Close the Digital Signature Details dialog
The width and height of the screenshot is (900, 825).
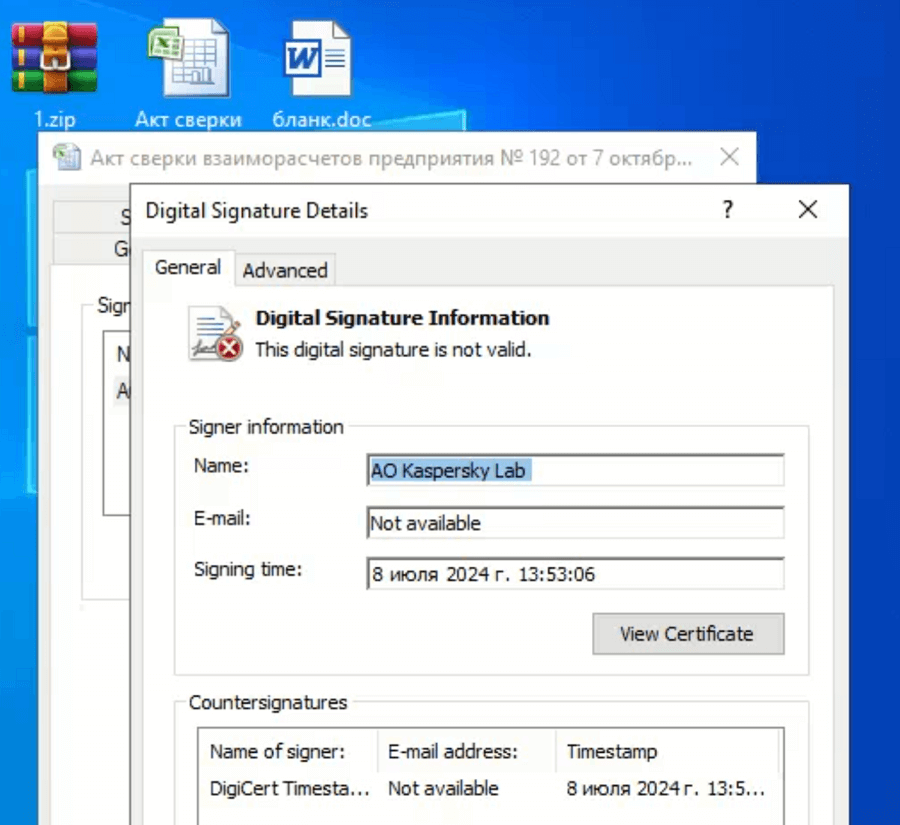(x=807, y=210)
